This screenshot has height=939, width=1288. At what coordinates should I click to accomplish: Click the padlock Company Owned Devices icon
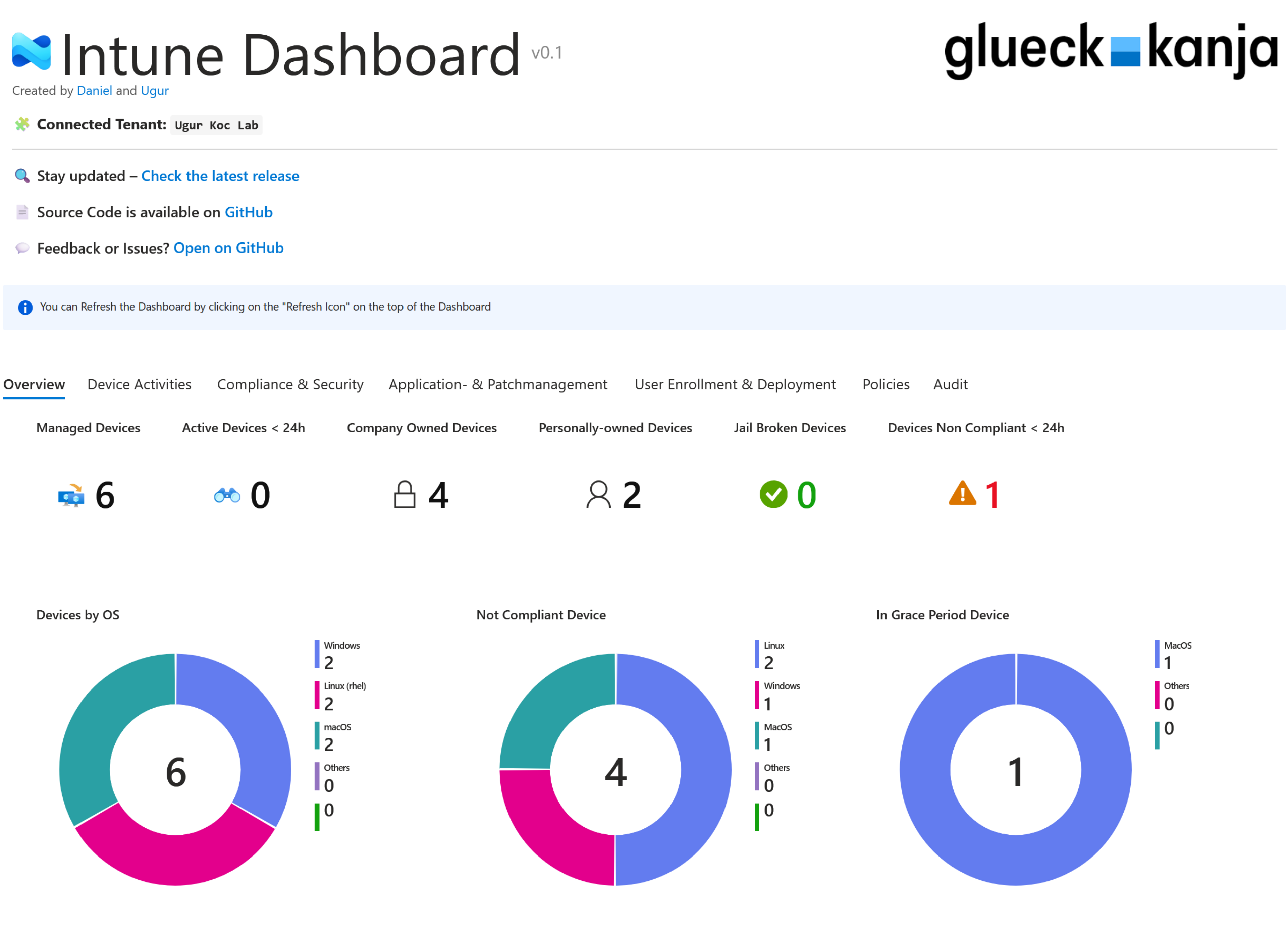[404, 494]
